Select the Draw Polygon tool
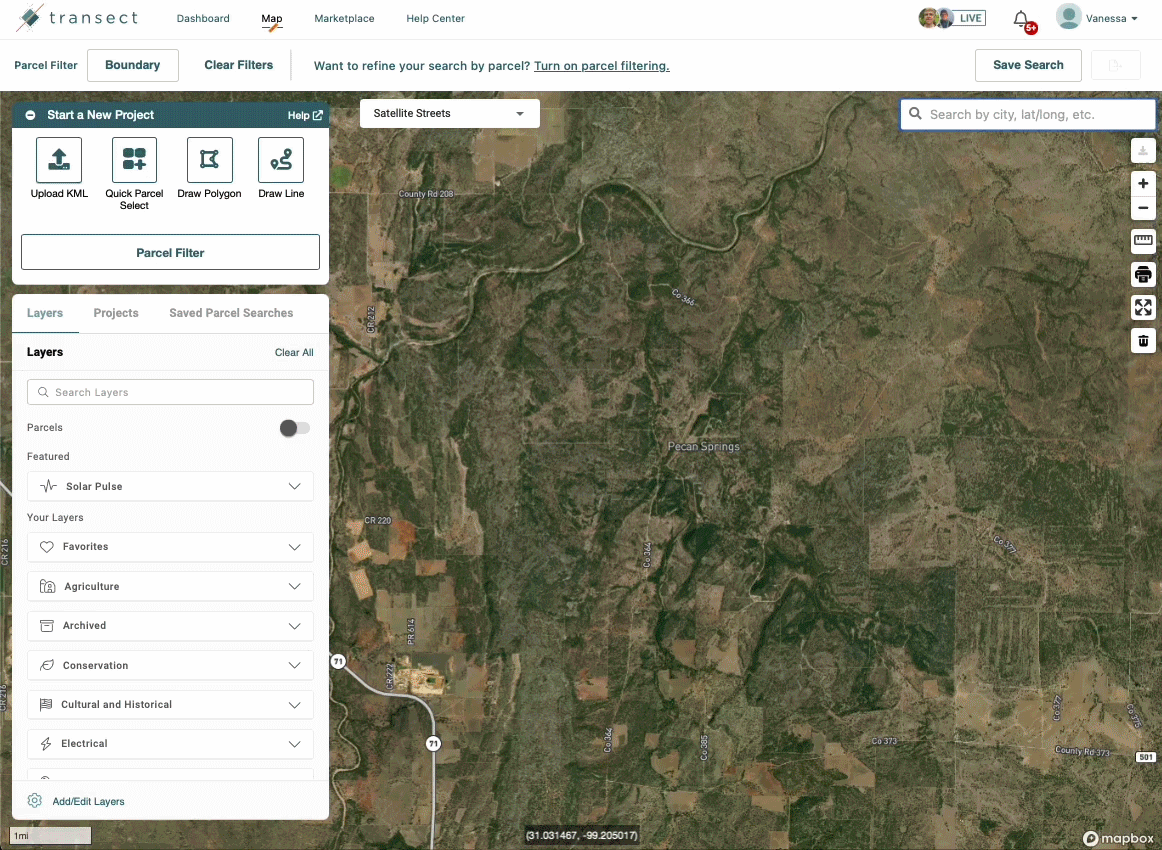This screenshot has width=1162, height=850. 210,160
